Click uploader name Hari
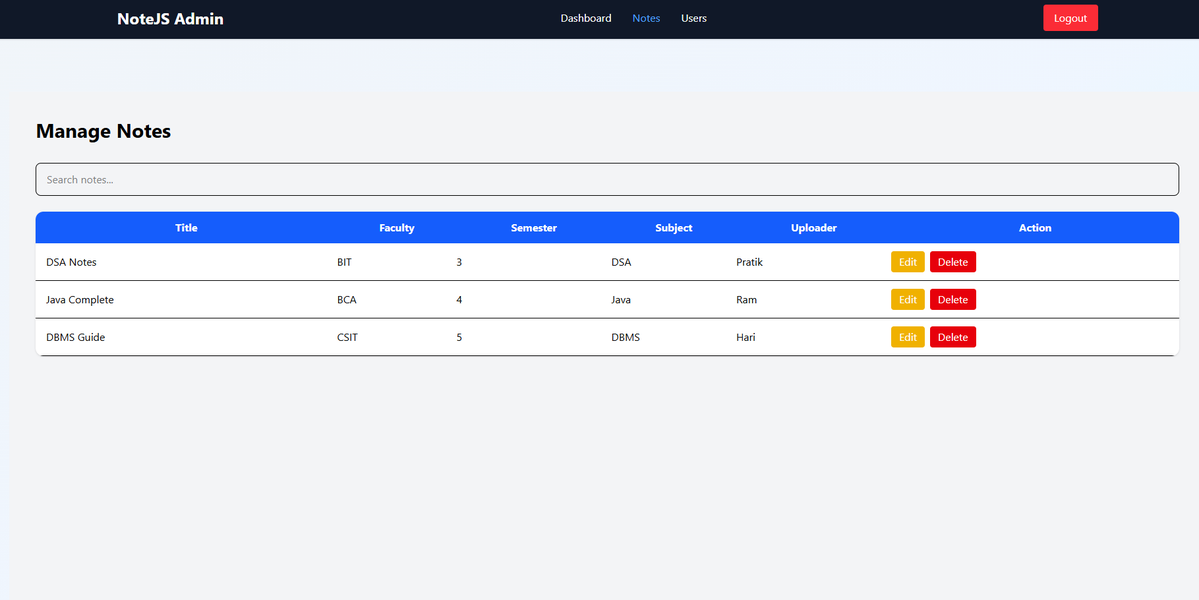 coord(746,337)
